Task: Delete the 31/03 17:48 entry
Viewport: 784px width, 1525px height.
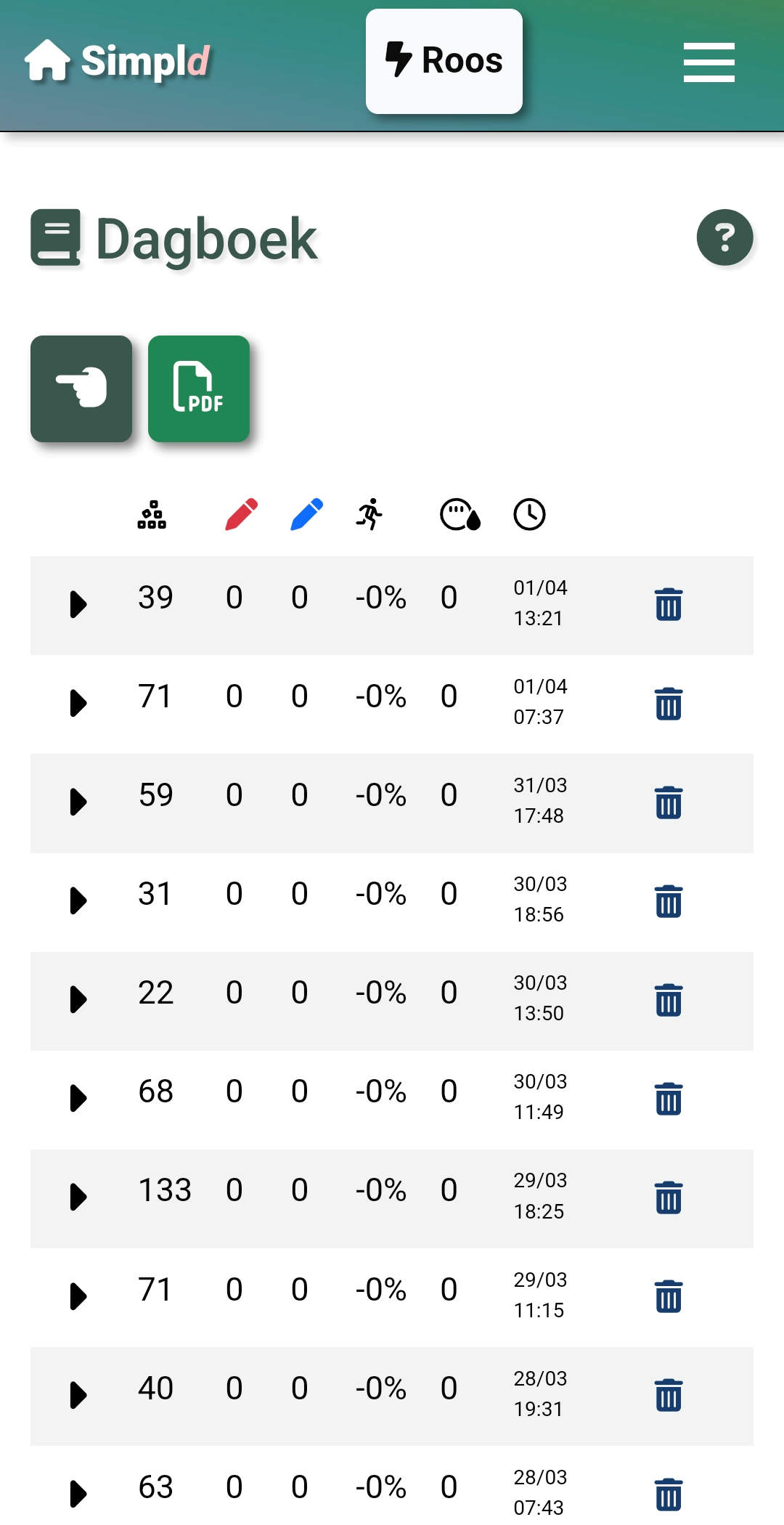Action: [669, 802]
